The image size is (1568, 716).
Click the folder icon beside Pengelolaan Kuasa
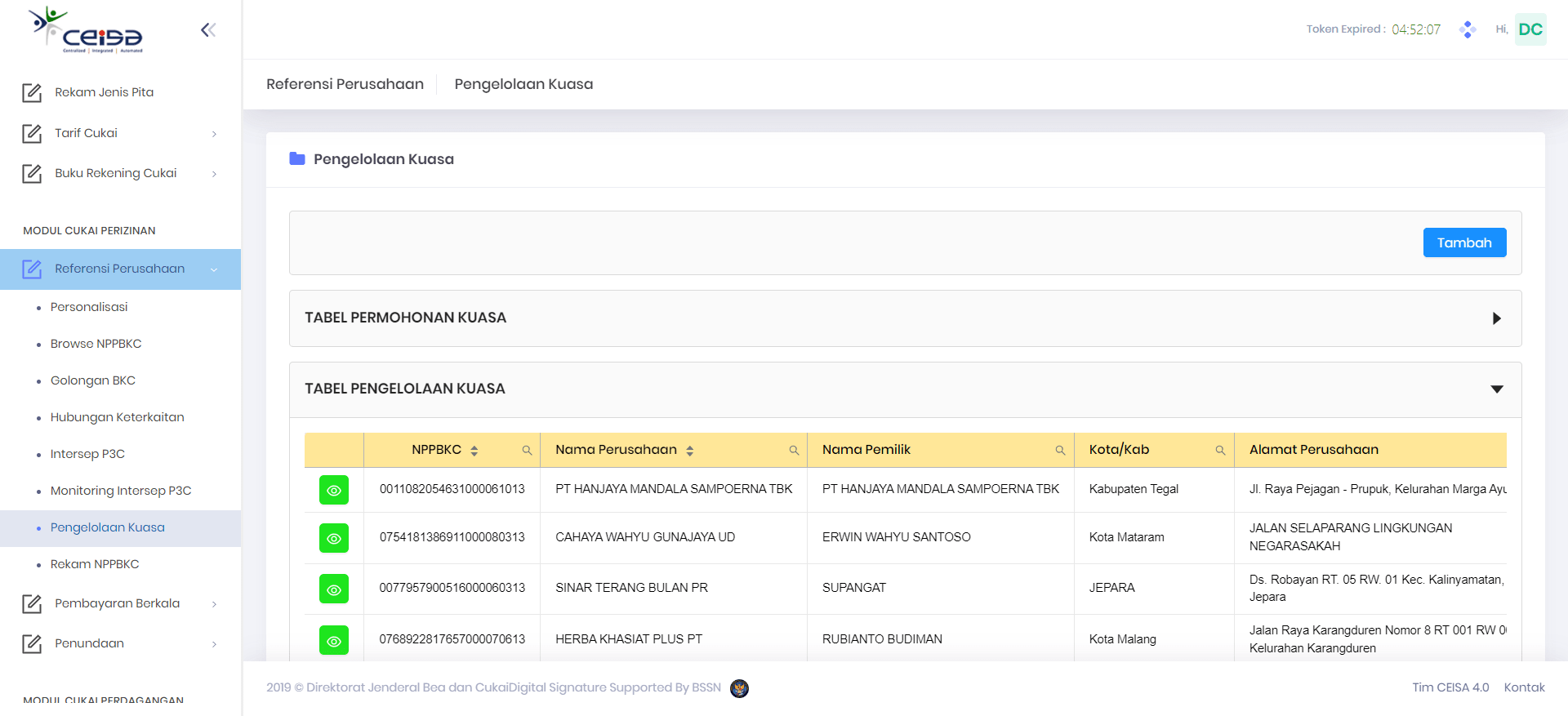[x=297, y=158]
